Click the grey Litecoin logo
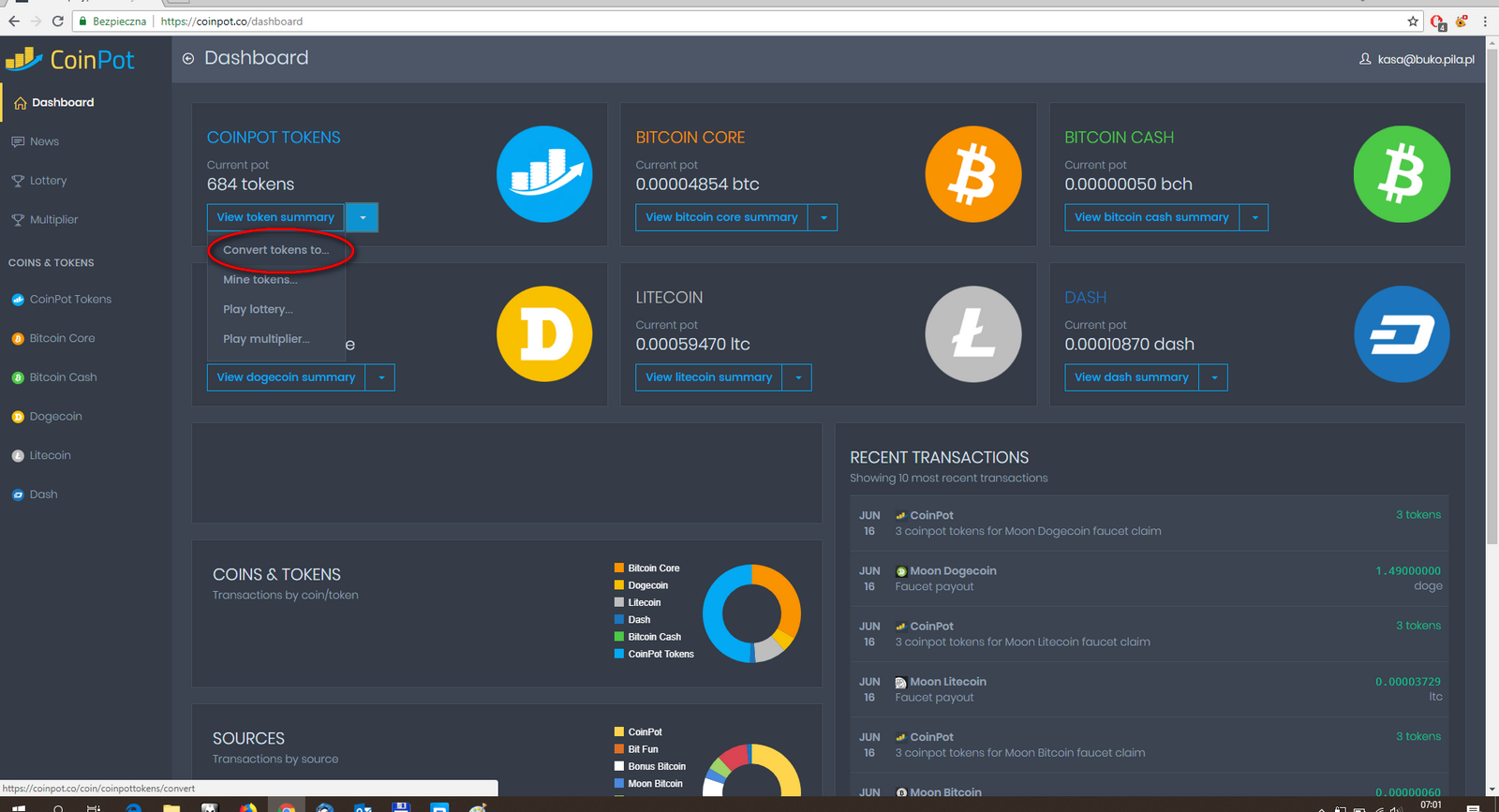This screenshot has width=1499, height=812. (x=973, y=334)
